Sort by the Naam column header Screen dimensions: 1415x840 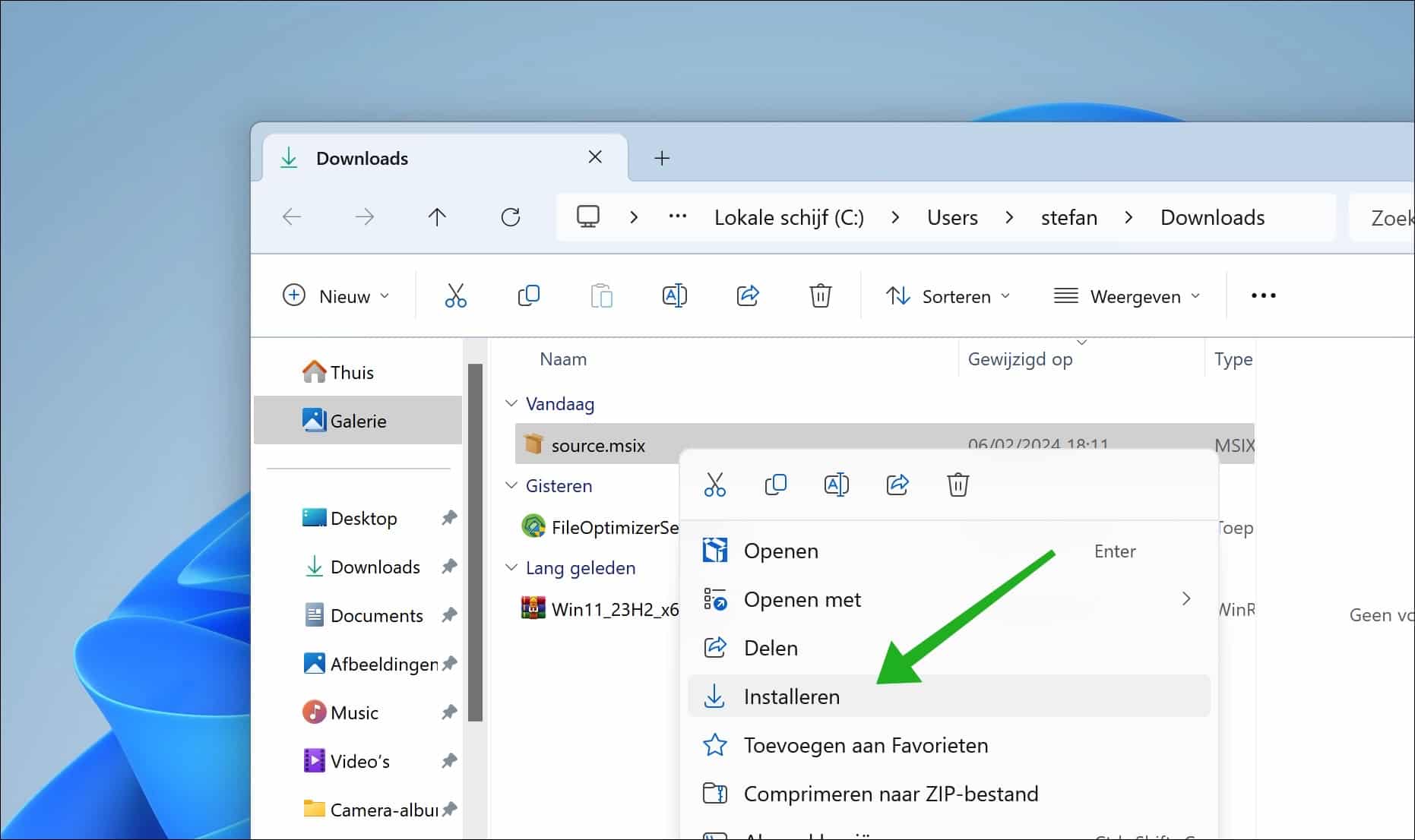click(x=563, y=359)
